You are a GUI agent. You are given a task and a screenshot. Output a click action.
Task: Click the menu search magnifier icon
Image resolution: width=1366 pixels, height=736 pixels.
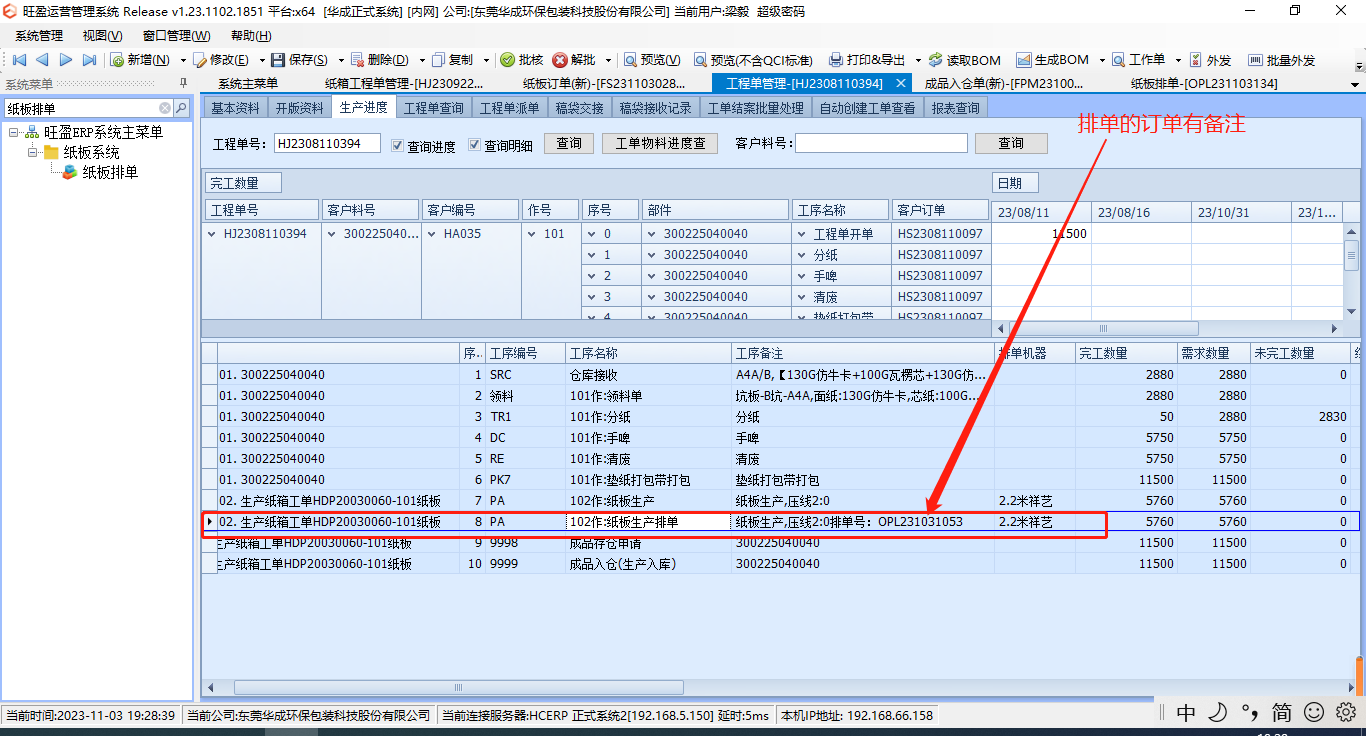coord(181,108)
